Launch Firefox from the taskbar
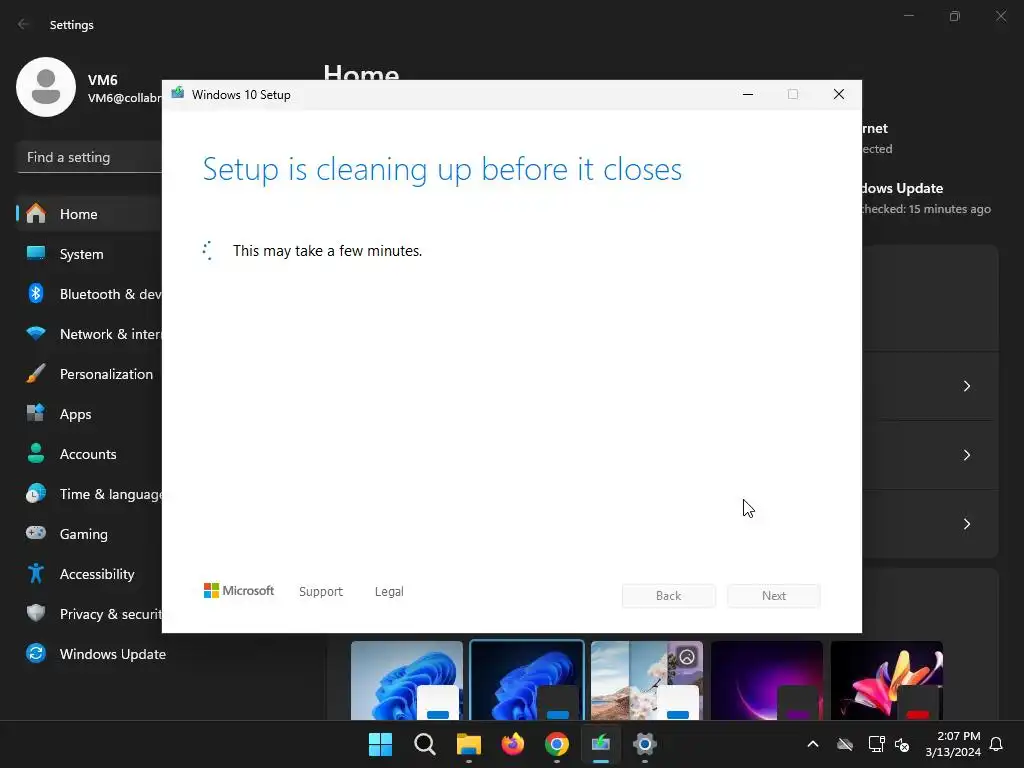 (x=513, y=744)
